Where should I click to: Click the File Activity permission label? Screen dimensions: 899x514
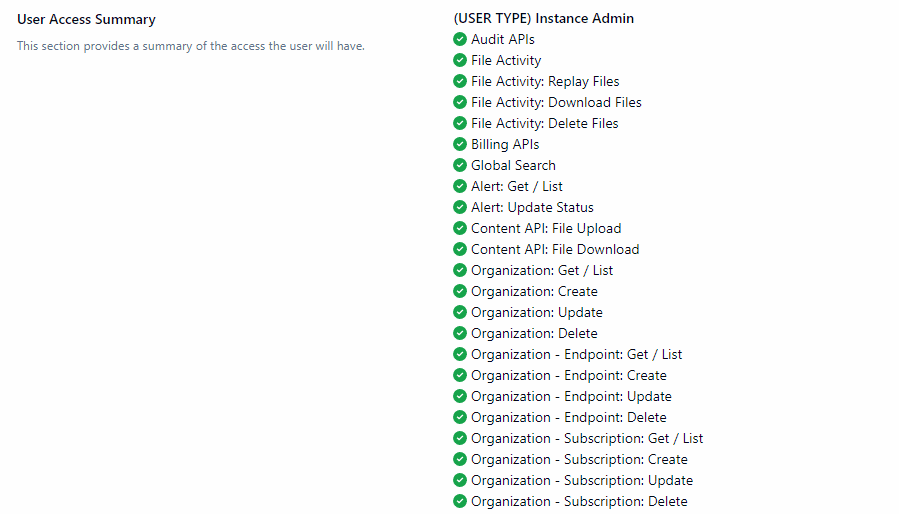506,60
